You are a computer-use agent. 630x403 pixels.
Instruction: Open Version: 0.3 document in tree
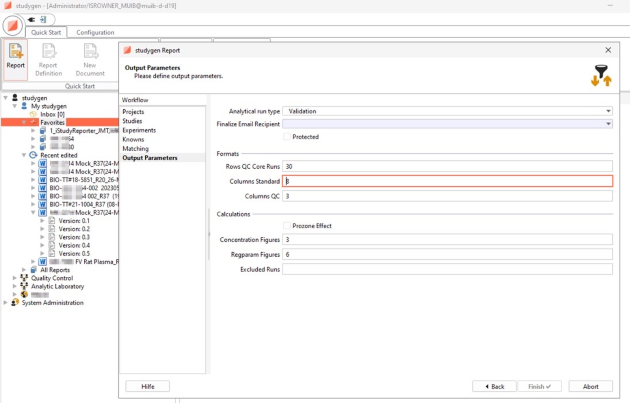(74, 237)
